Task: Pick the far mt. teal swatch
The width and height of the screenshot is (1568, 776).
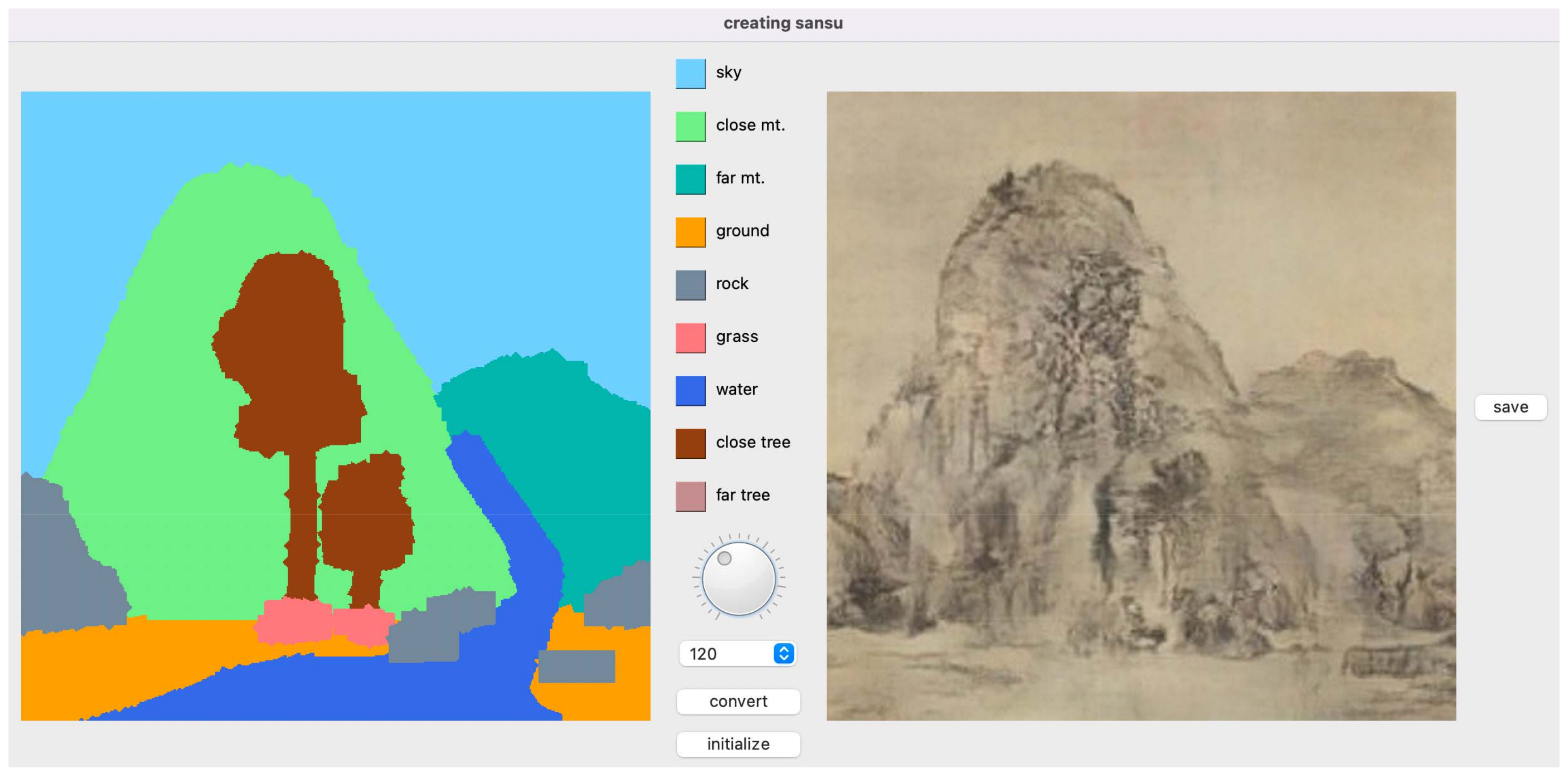Action: click(x=690, y=179)
